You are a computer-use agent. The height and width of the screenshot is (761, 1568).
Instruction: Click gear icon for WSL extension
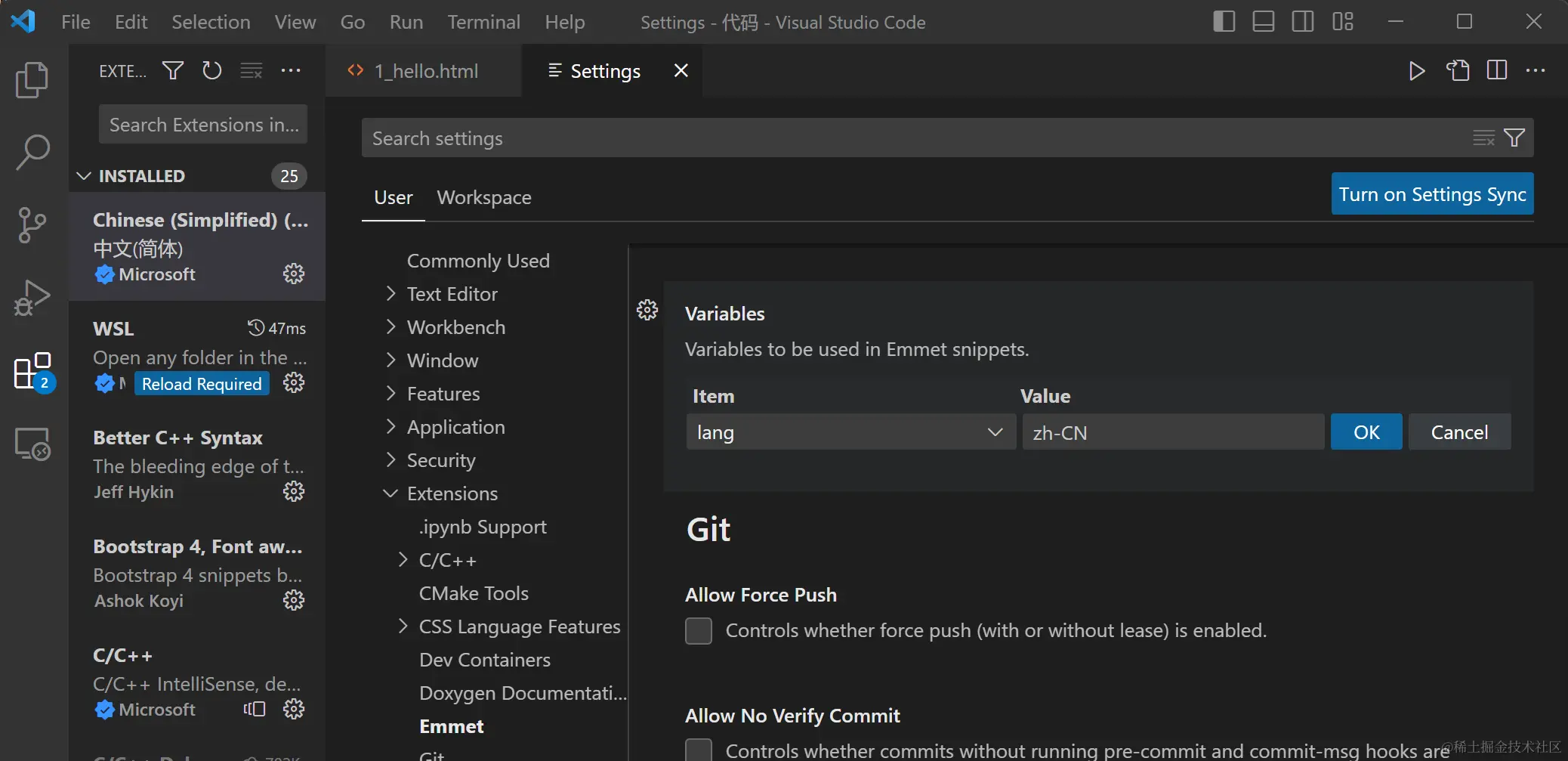coord(294,383)
